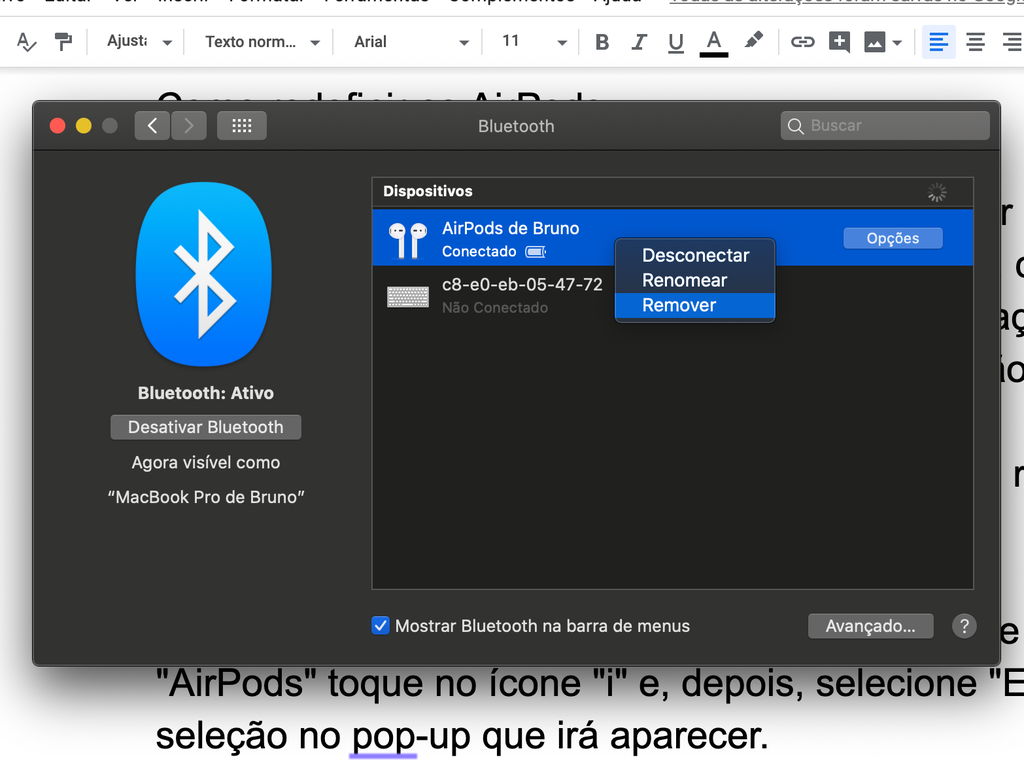Expand the insert image dropdown arrow
Image resolution: width=1024 pixels, height=768 pixels.
[897, 43]
